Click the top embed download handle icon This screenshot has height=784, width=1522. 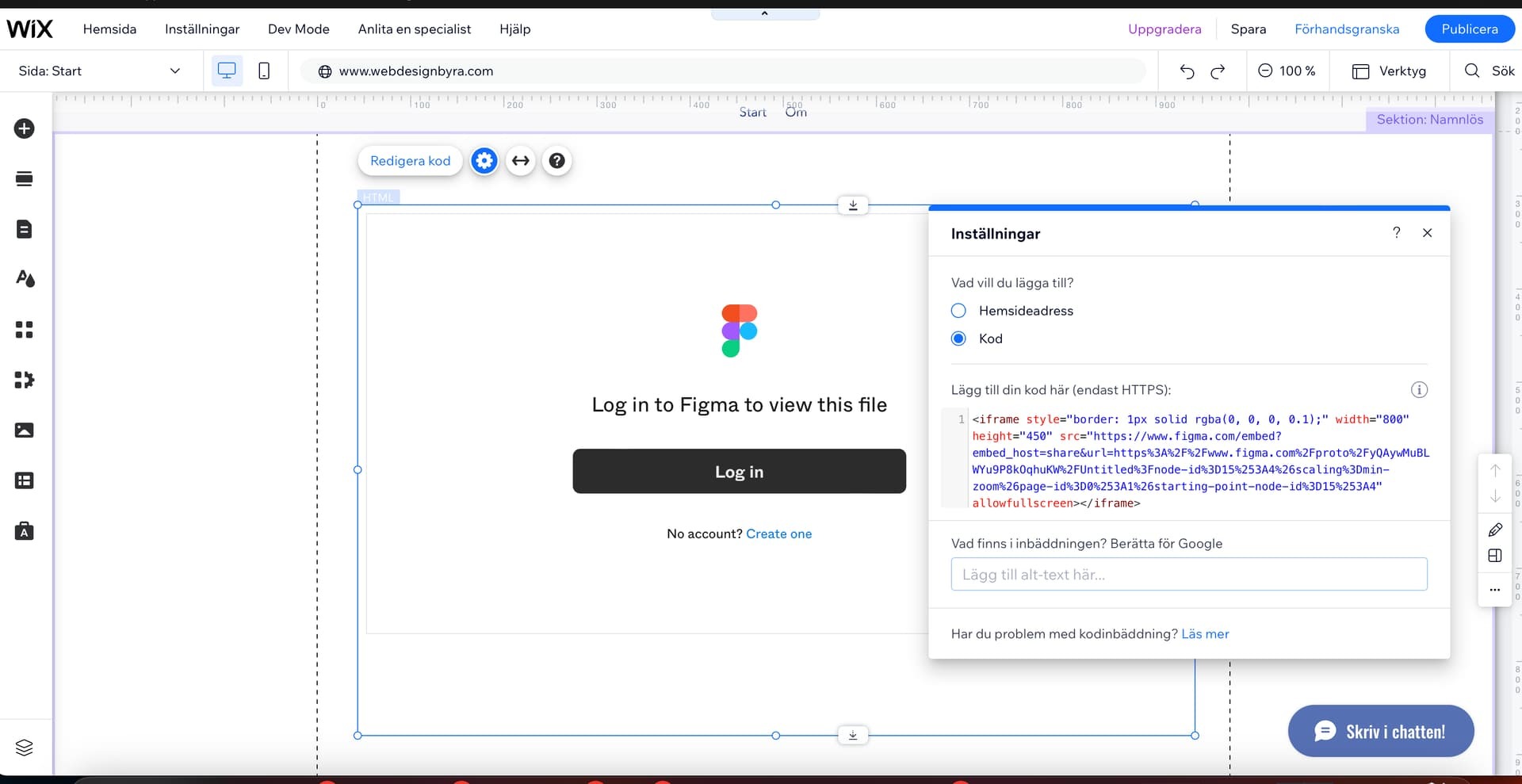pyautogui.click(x=853, y=205)
